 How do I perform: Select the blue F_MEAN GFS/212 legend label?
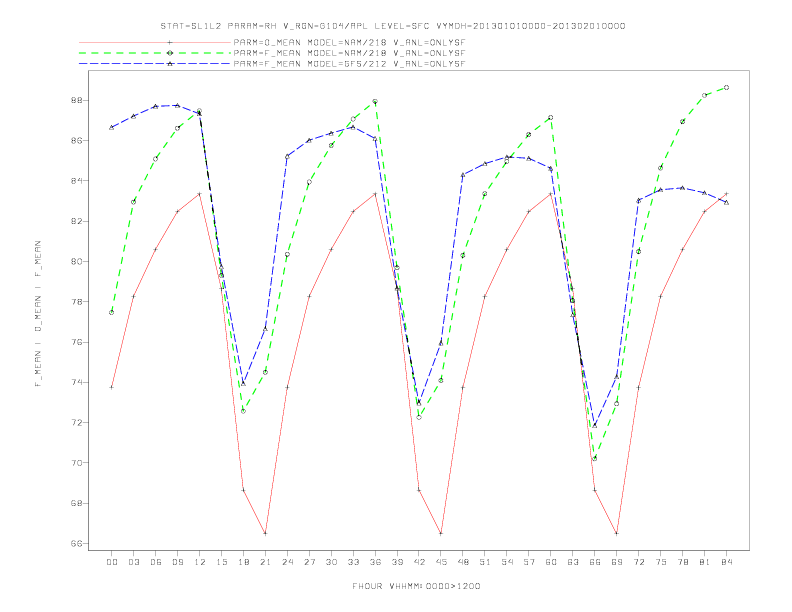349,64
